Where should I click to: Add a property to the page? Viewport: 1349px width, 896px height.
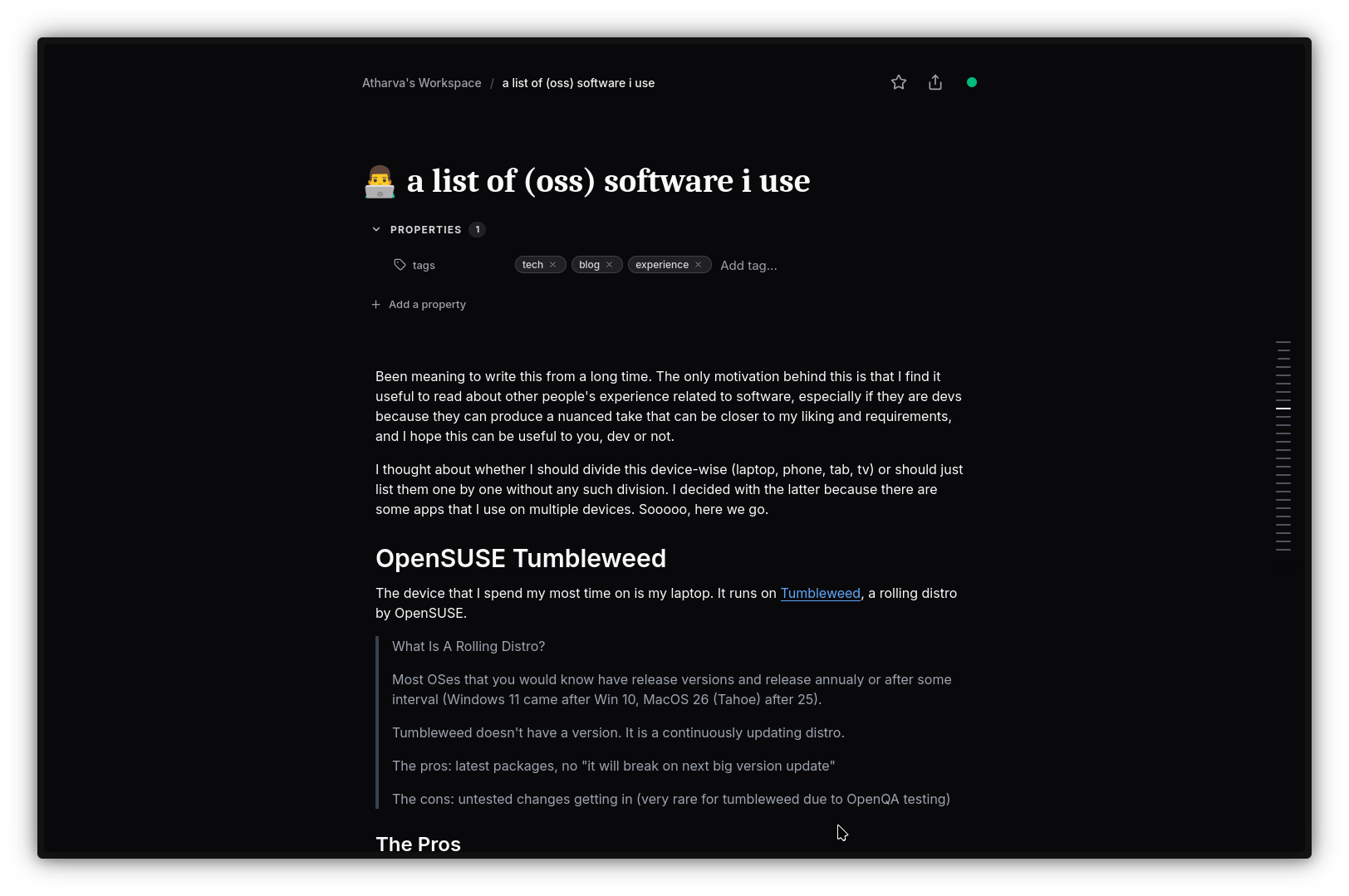pos(419,305)
